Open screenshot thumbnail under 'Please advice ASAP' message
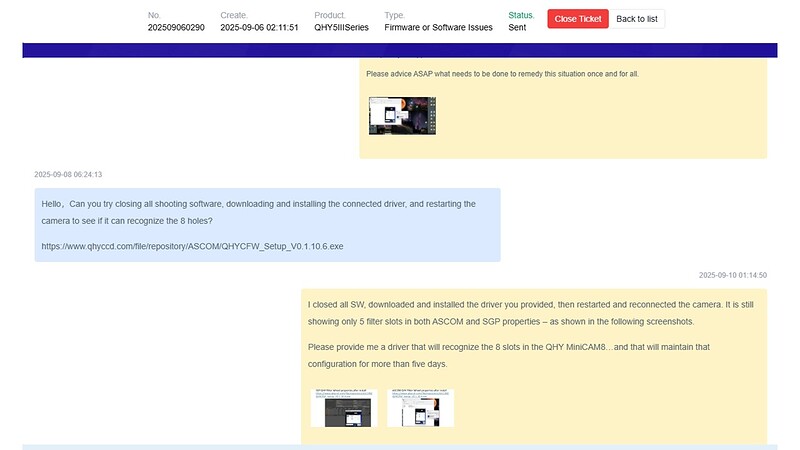The height and width of the screenshot is (450, 800). click(x=402, y=116)
